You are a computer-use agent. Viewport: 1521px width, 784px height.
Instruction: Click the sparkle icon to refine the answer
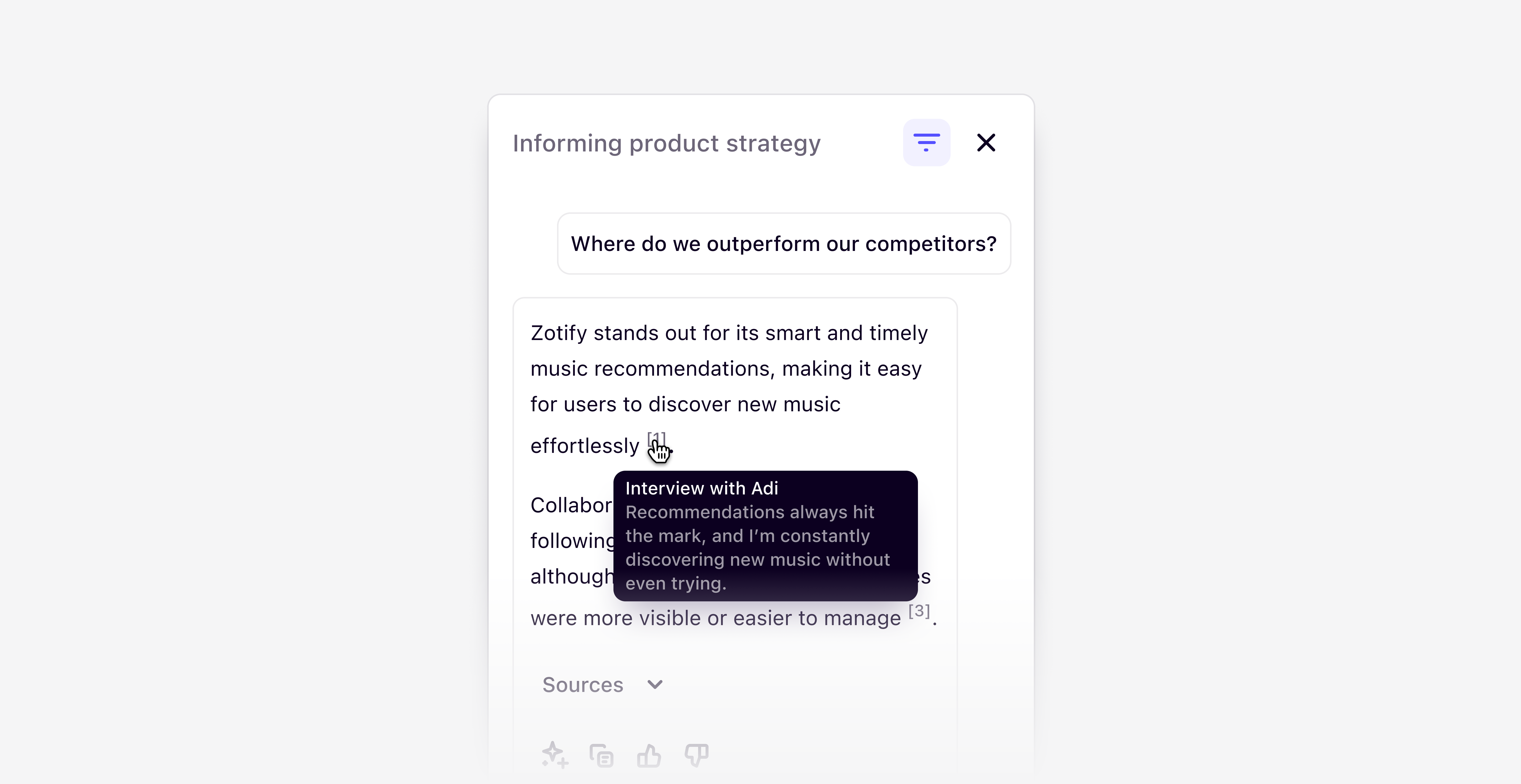(x=554, y=755)
